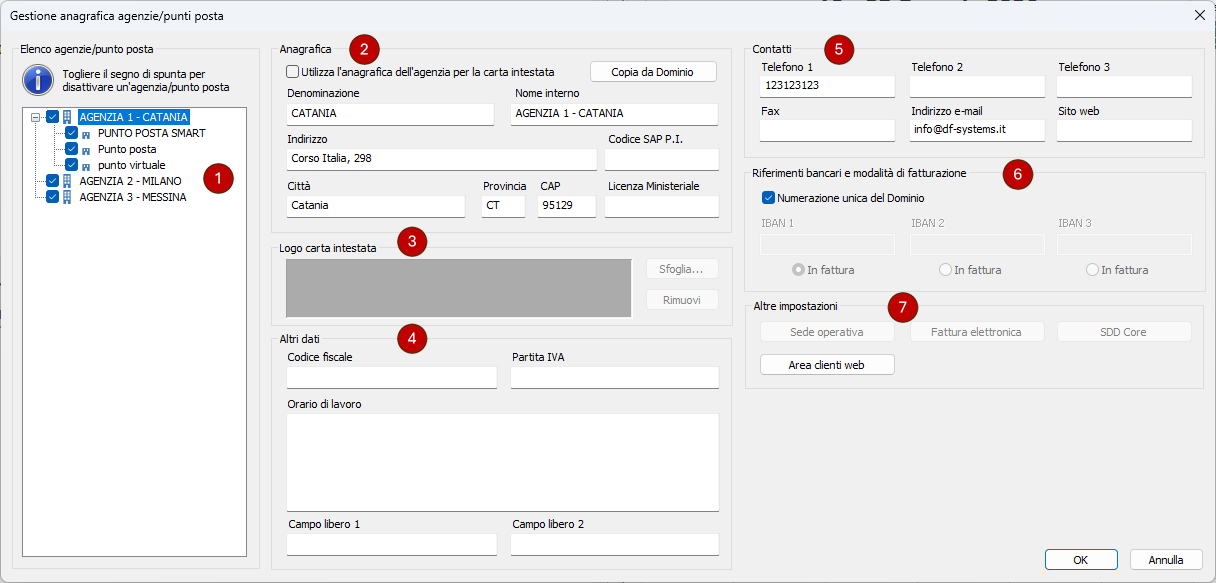1216x583 pixels.
Task: Select AGENZIA 3 - MESSINA in the tree
Action: point(132,197)
